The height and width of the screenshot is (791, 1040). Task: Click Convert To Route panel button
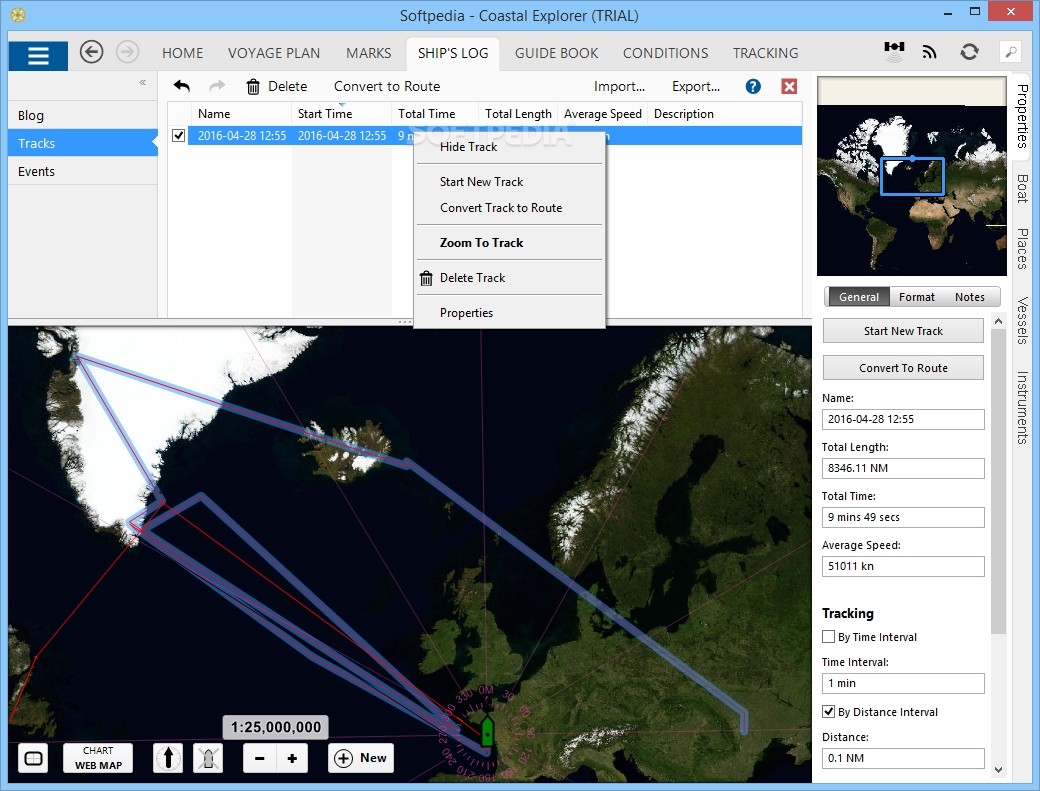[x=903, y=368]
